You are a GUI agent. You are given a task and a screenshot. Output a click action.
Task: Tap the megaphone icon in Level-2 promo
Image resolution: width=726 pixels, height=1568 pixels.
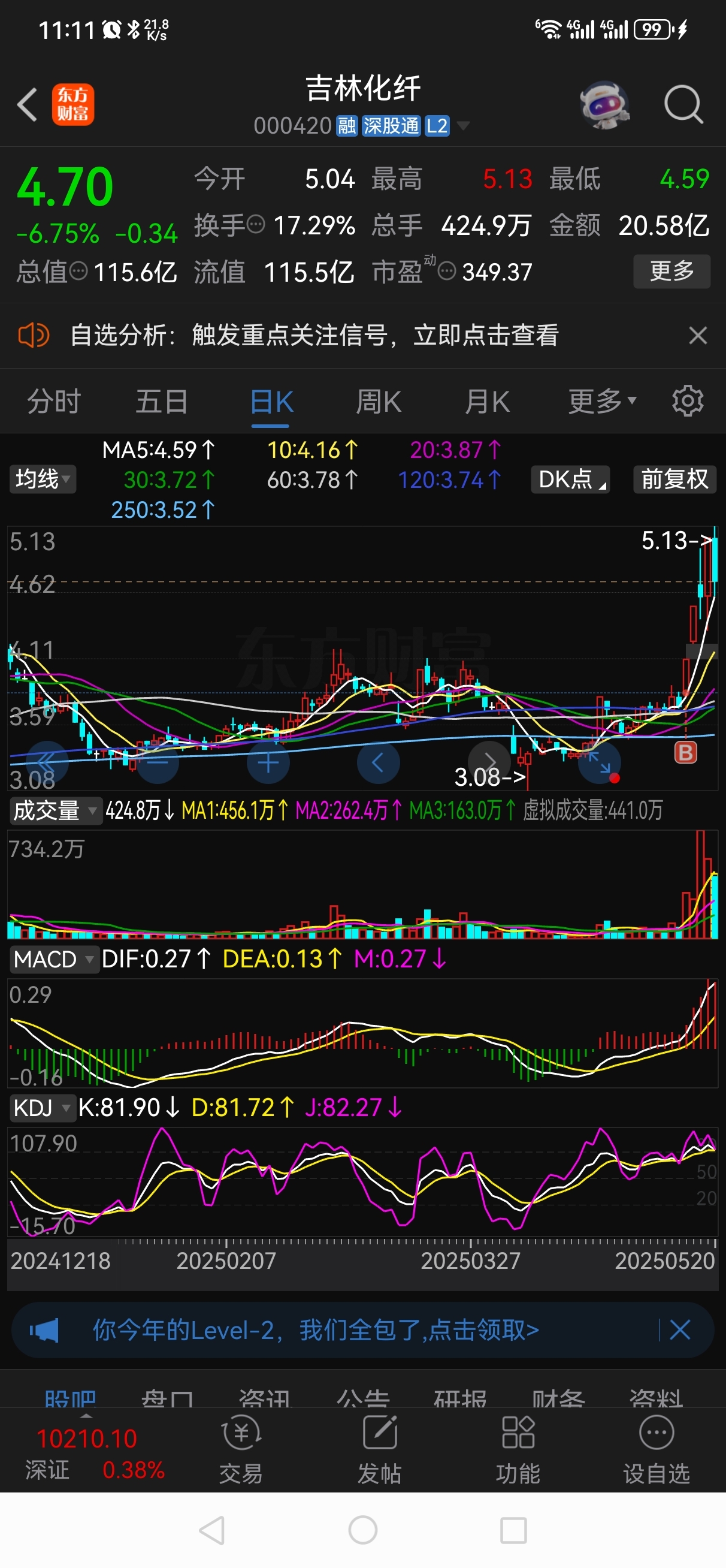pyautogui.click(x=44, y=1330)
